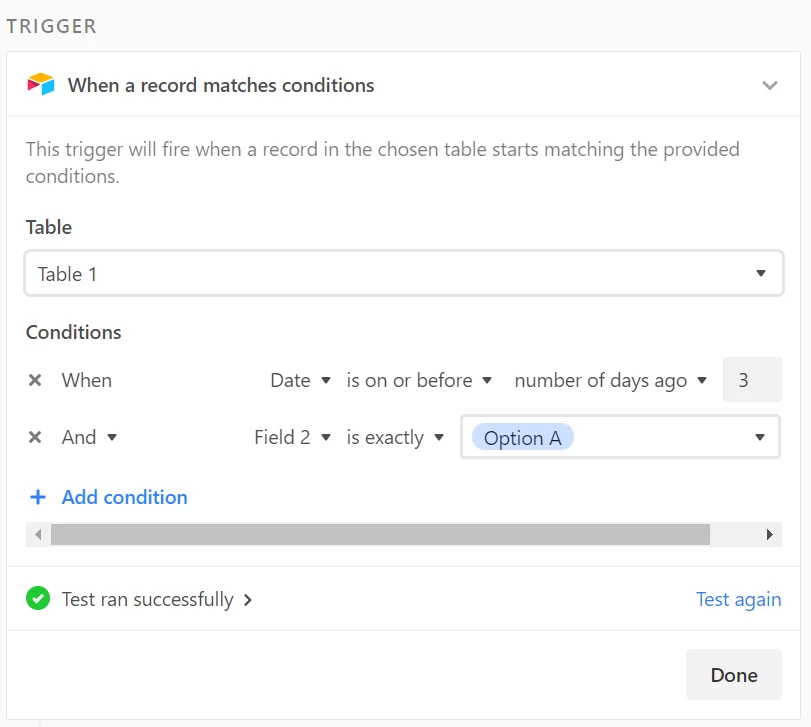811x727 pixels.
Task: Open the Option A value dropdown
Action: tap(620, 437)
